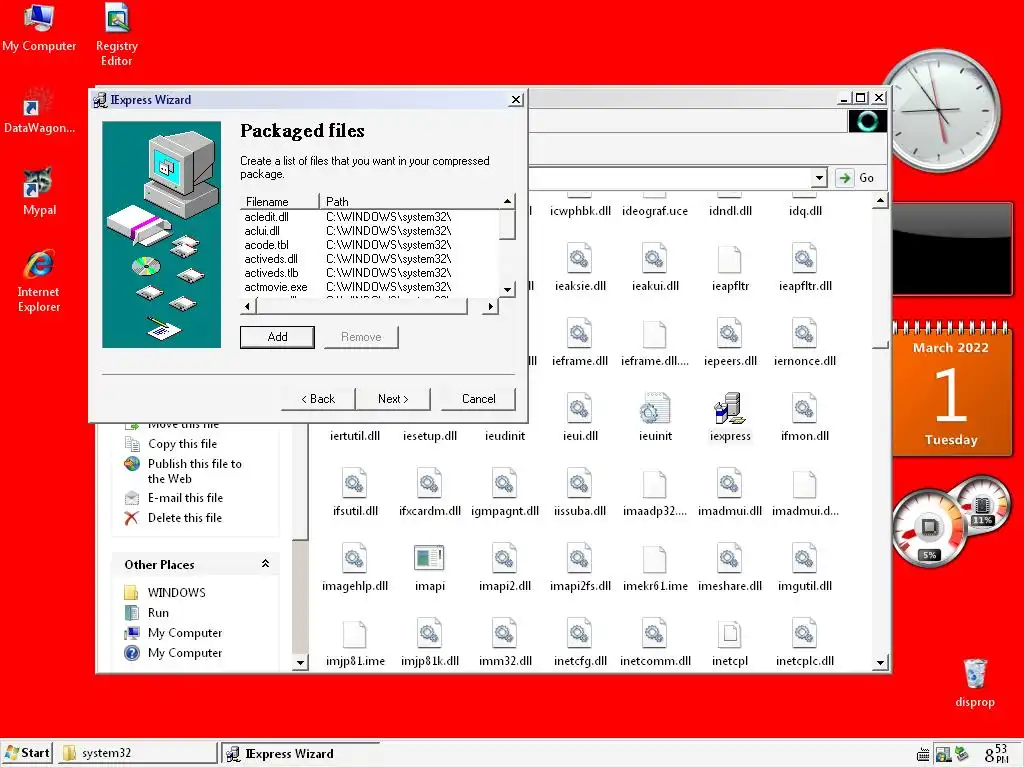Launch the Mypal browser shortcut
Image resolution: width=1024 pixels, height=768 pixels.
click(x=39, y=191)
